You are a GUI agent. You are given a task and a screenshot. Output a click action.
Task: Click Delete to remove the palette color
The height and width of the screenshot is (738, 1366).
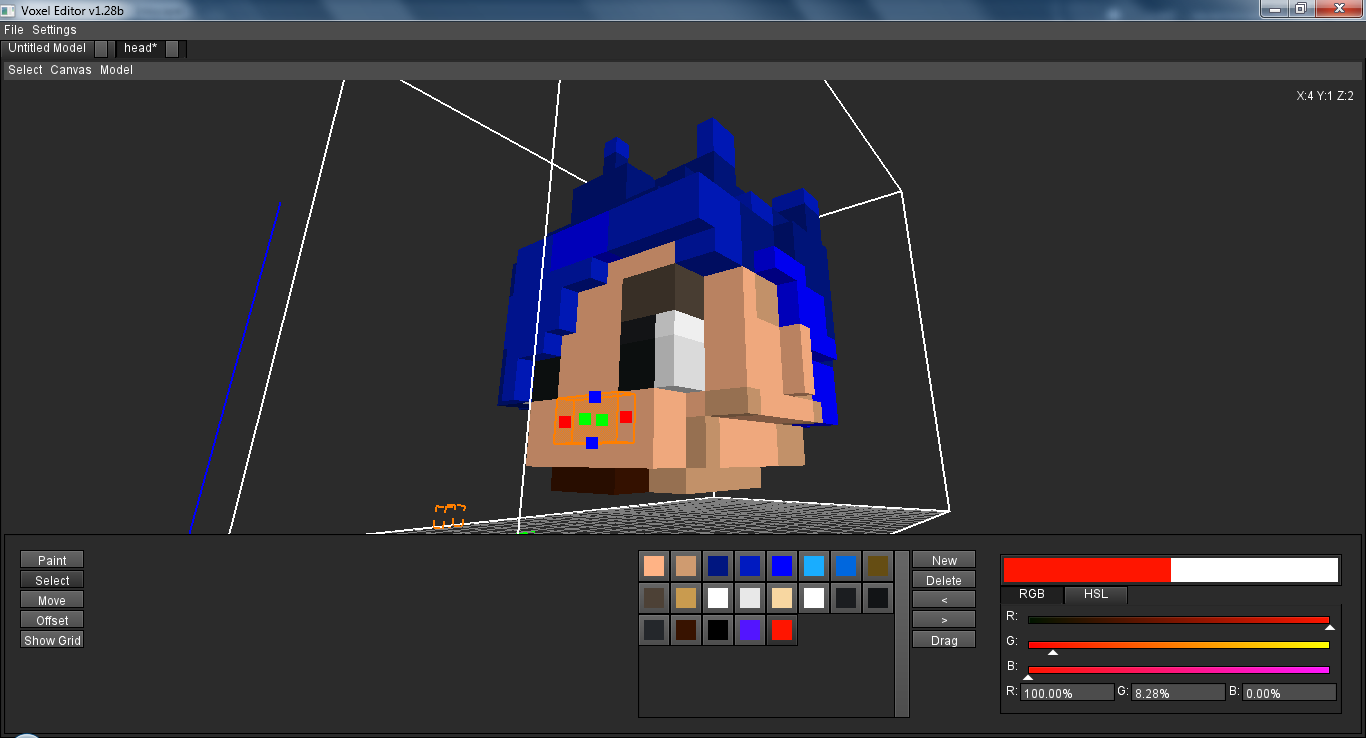click(x=944, y=580)
